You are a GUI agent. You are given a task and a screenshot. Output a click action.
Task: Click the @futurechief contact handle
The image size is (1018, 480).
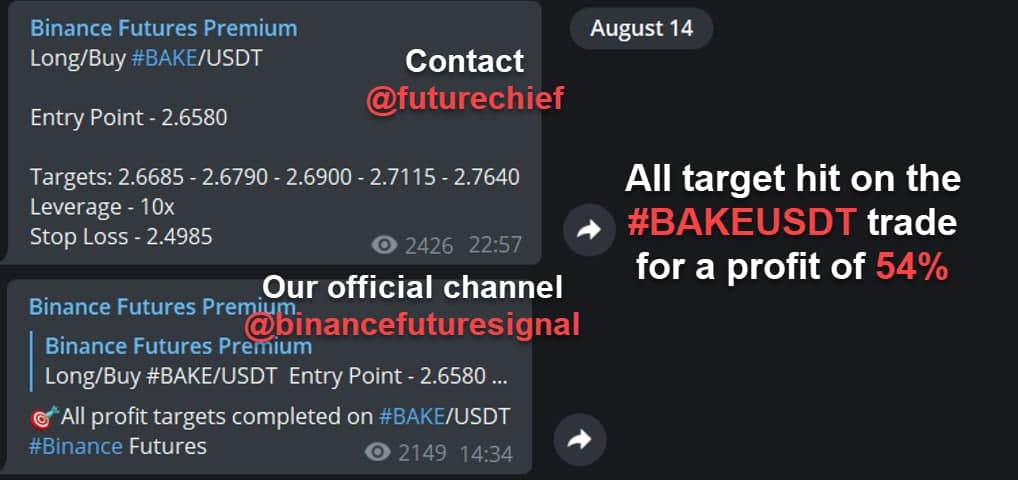pyautogui.click(x=464, y=99)
